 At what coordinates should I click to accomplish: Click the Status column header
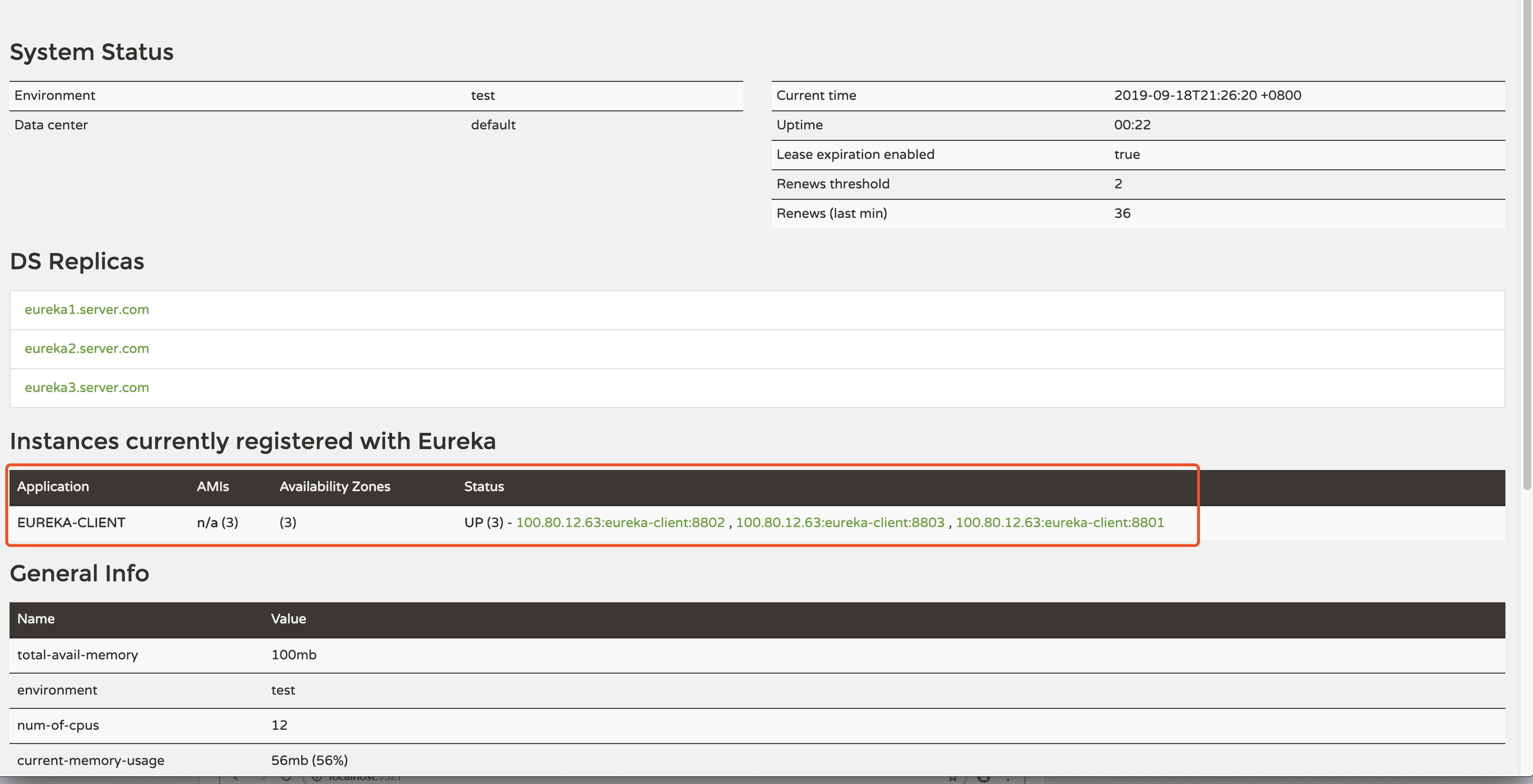[x=484, y=487]
